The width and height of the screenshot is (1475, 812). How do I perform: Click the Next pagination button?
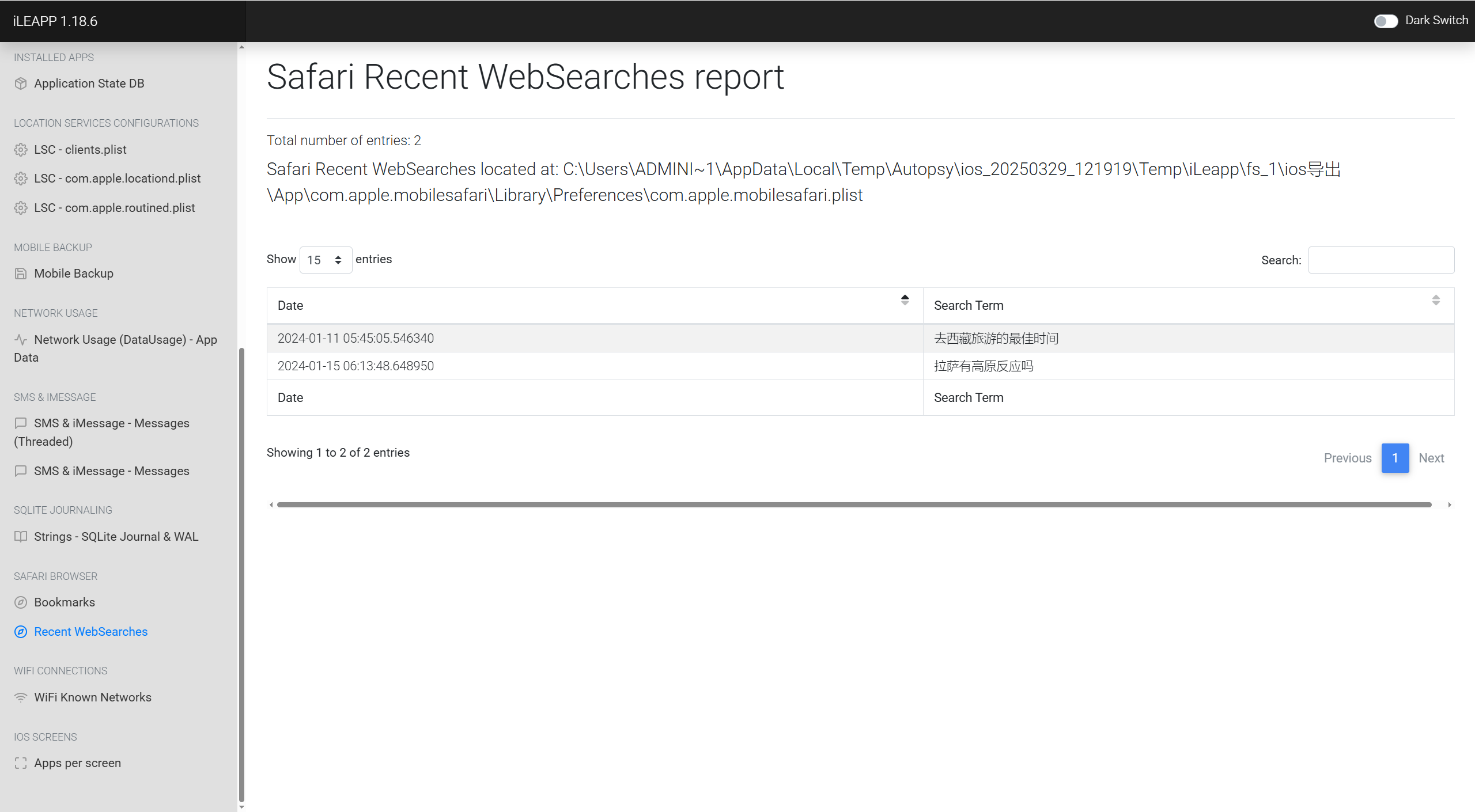coord(1431,458)
